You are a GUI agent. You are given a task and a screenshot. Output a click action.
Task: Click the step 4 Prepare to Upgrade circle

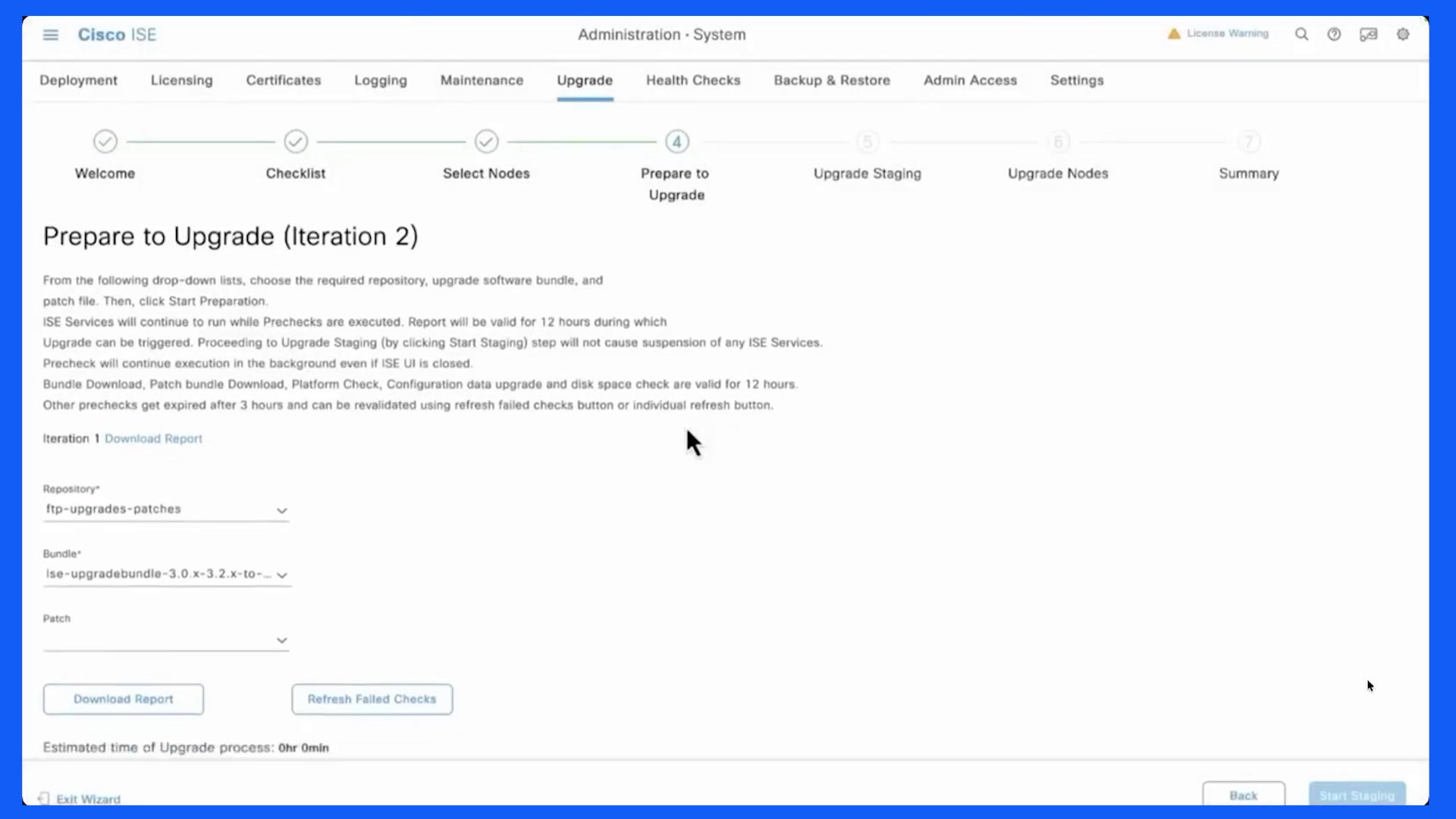pyautogui.click(x=677, y=142)
